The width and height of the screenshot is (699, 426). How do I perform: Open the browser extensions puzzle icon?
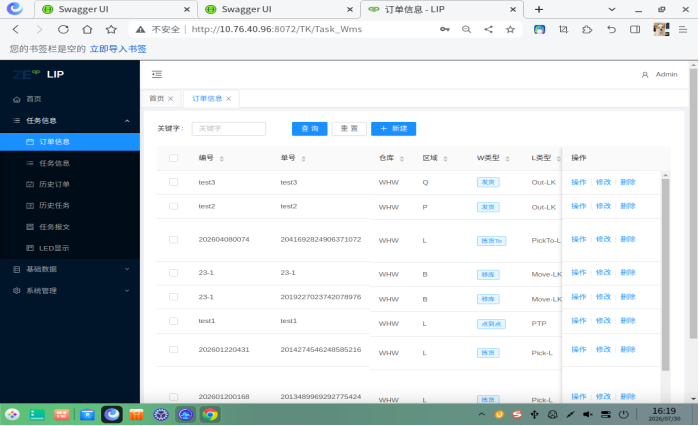click(587, 29)
